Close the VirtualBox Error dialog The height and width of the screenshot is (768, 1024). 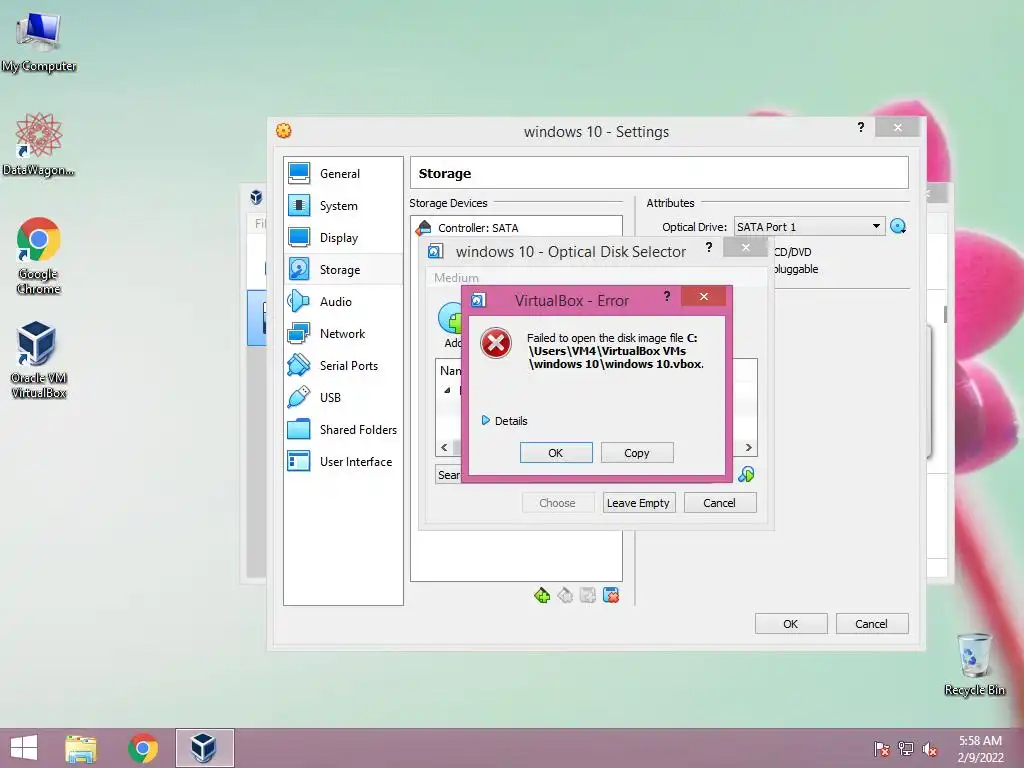pyautogui.click(x=703, y=296)
